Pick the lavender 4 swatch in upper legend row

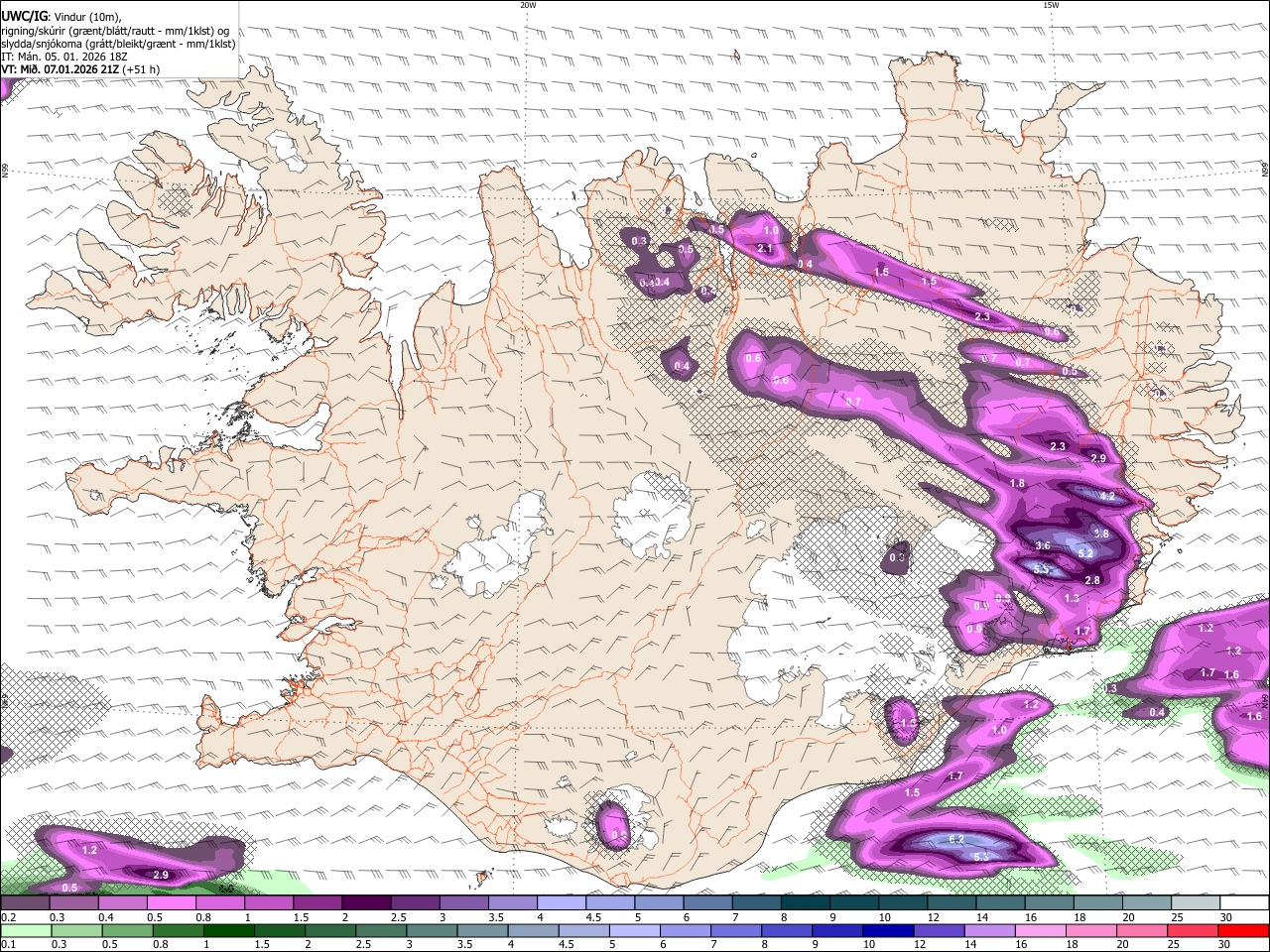click(562, 902)
